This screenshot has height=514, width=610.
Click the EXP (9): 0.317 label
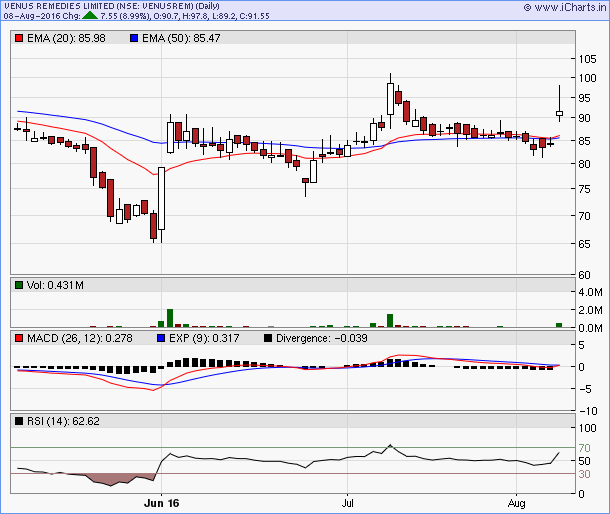(204, 338)
